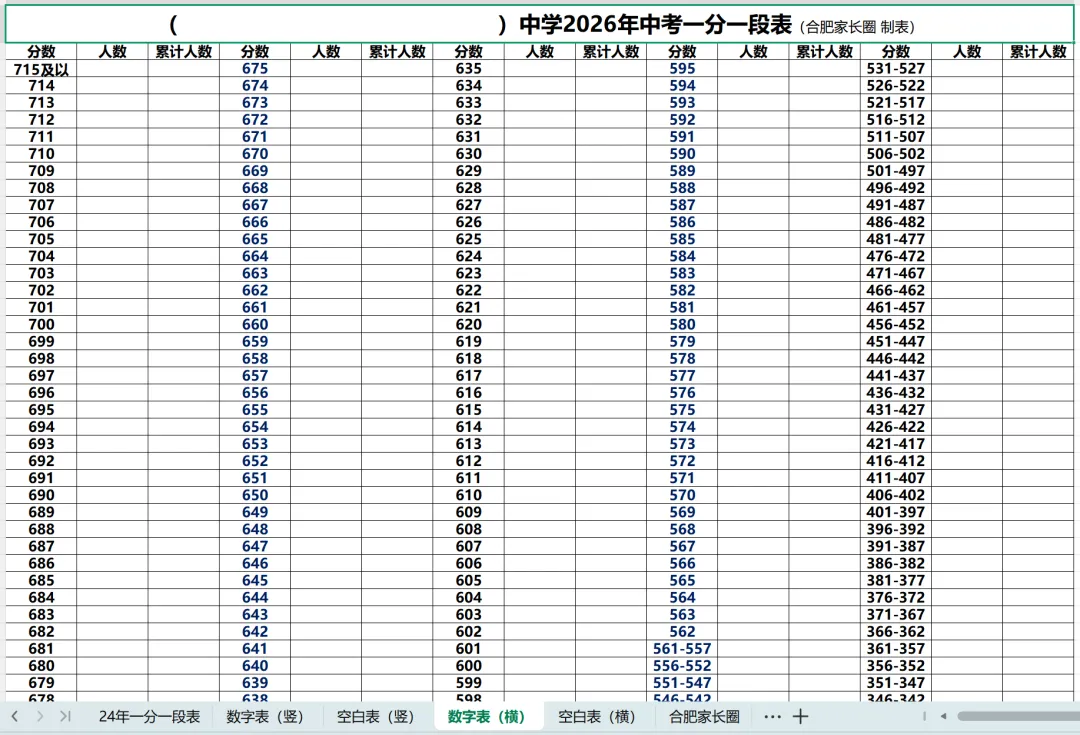Select range cell 551-547
The image size is (1080, 735).
[682, 683]
